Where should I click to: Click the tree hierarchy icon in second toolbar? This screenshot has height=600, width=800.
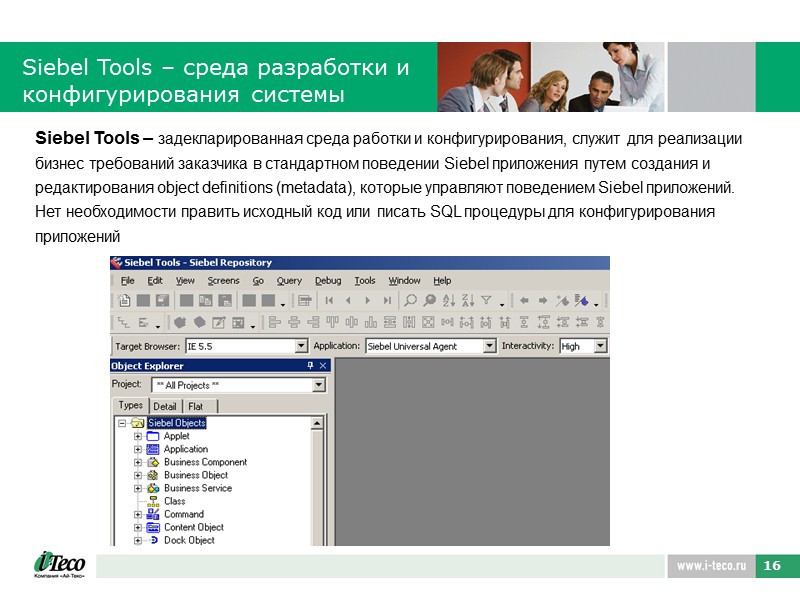coord(124,322)
